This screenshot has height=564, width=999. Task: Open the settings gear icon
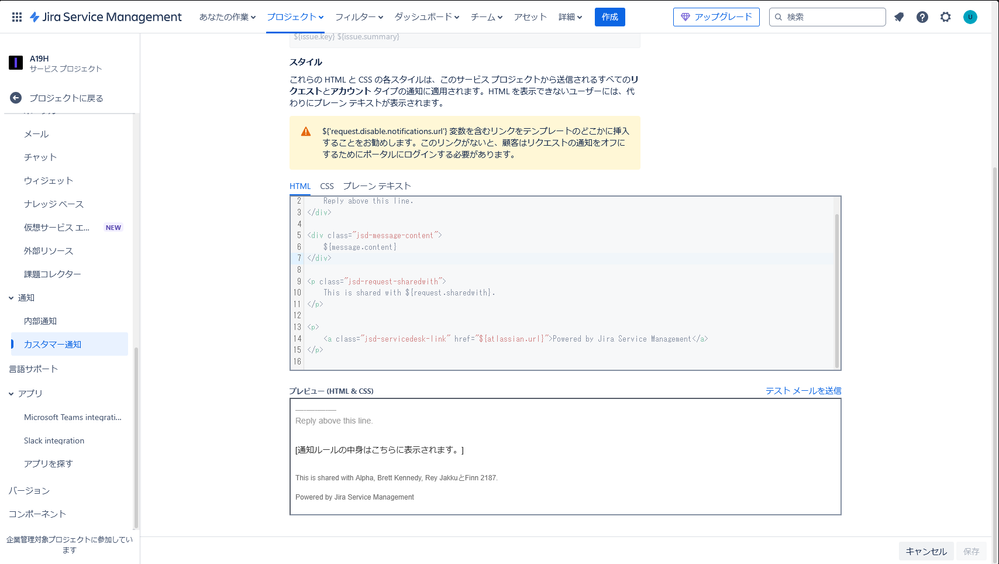pos(945,17)
